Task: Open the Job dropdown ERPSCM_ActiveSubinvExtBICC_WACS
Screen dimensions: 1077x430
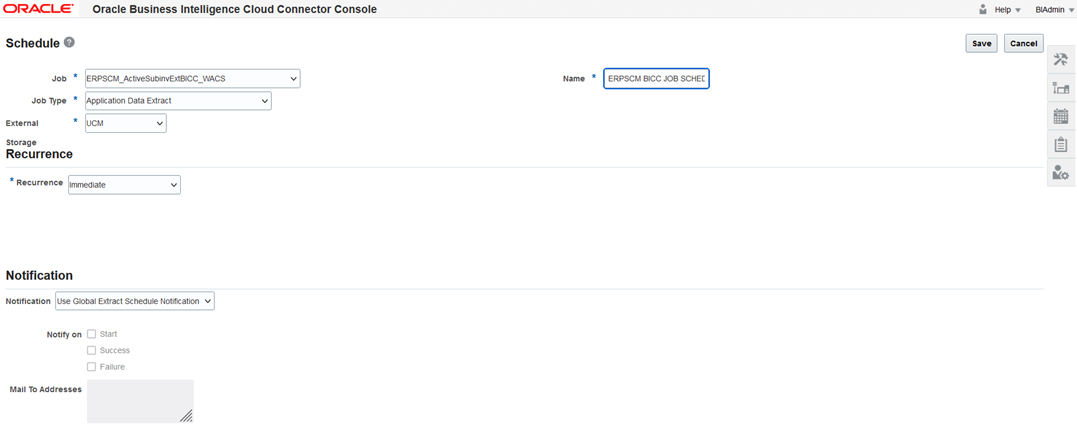Action: [192, 79]
